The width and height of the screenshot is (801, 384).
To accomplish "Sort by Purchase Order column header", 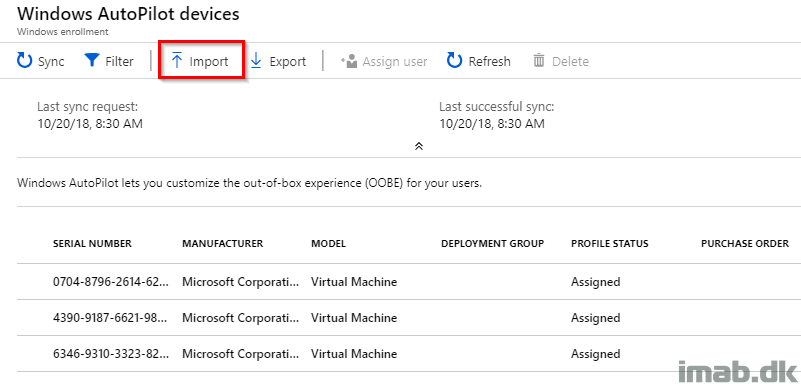I will [745, 244].
